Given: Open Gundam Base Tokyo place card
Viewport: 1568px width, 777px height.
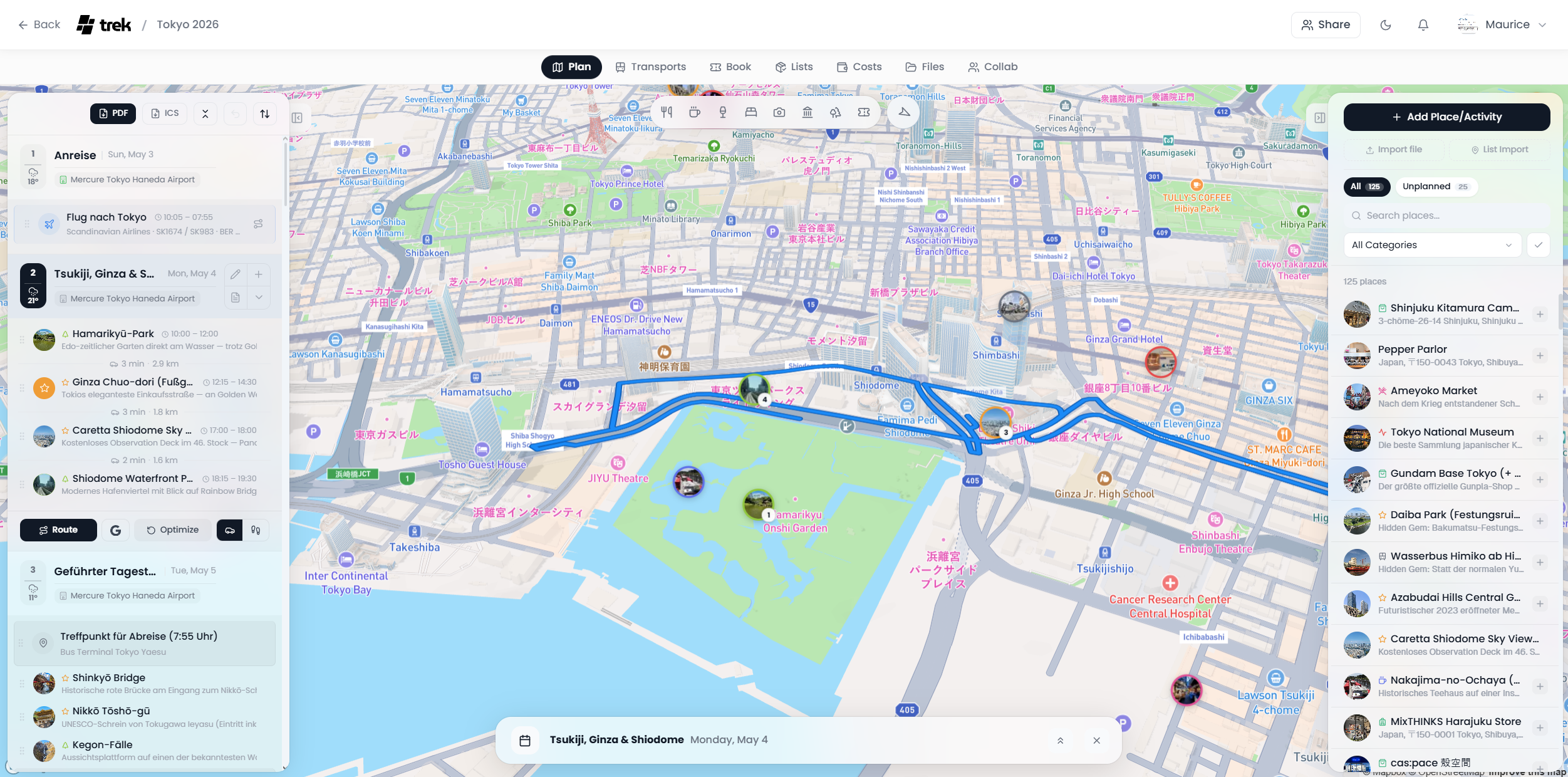Looking at the screenshot, I should click(1445, 480).
